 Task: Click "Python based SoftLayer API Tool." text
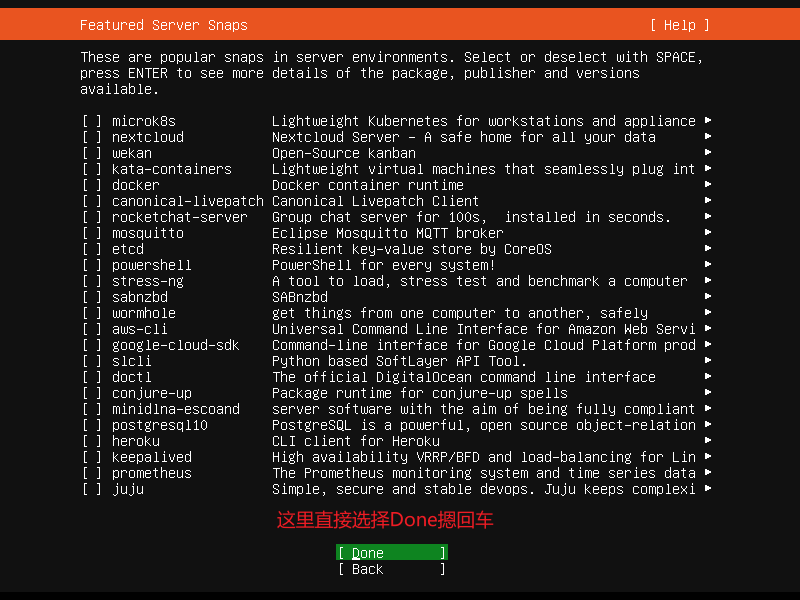(399, 361)
